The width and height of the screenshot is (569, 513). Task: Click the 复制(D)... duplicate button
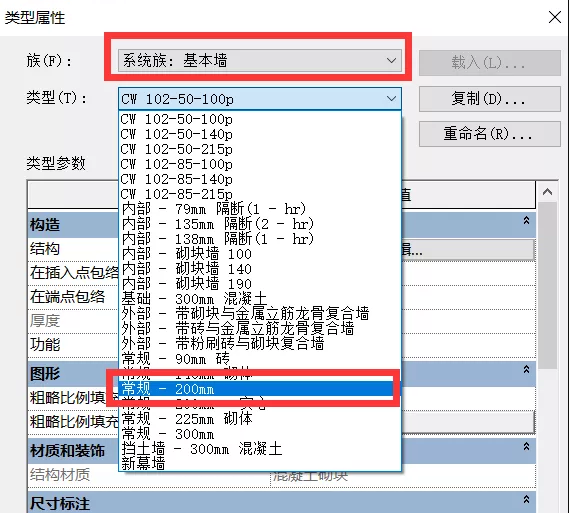[x=490, y=99]
